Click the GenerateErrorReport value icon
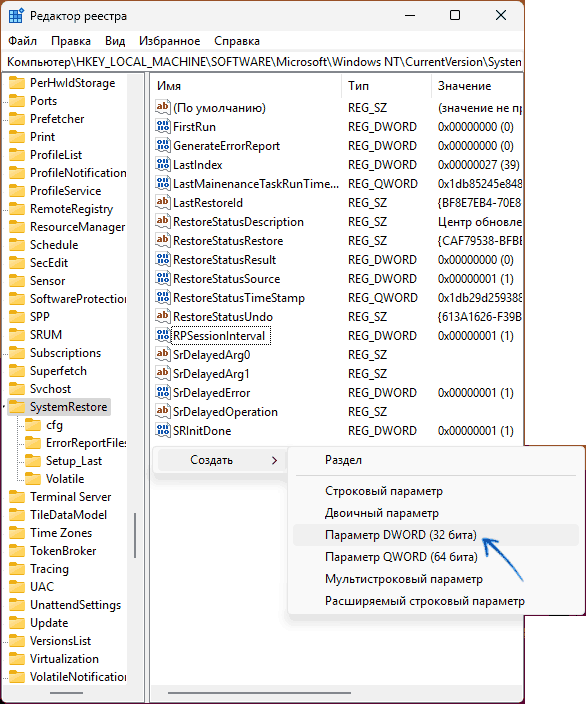Image resolution: width=586 pixels, height=704 pixels. coord(163,145)
